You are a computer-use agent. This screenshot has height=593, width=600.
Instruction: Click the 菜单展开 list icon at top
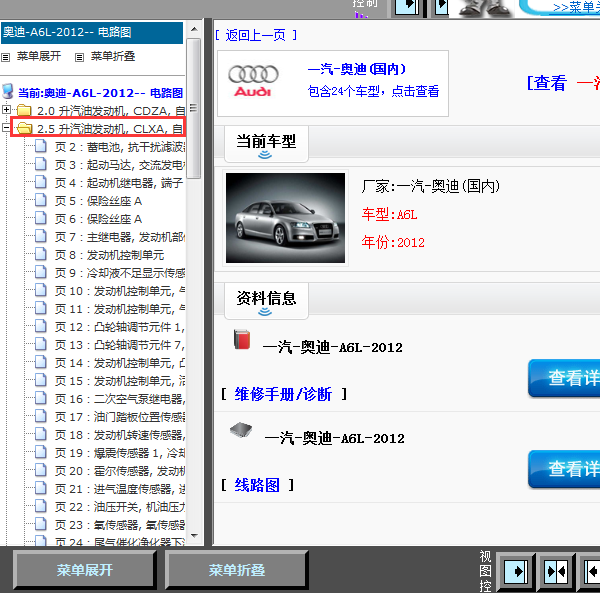click(5, 58)
